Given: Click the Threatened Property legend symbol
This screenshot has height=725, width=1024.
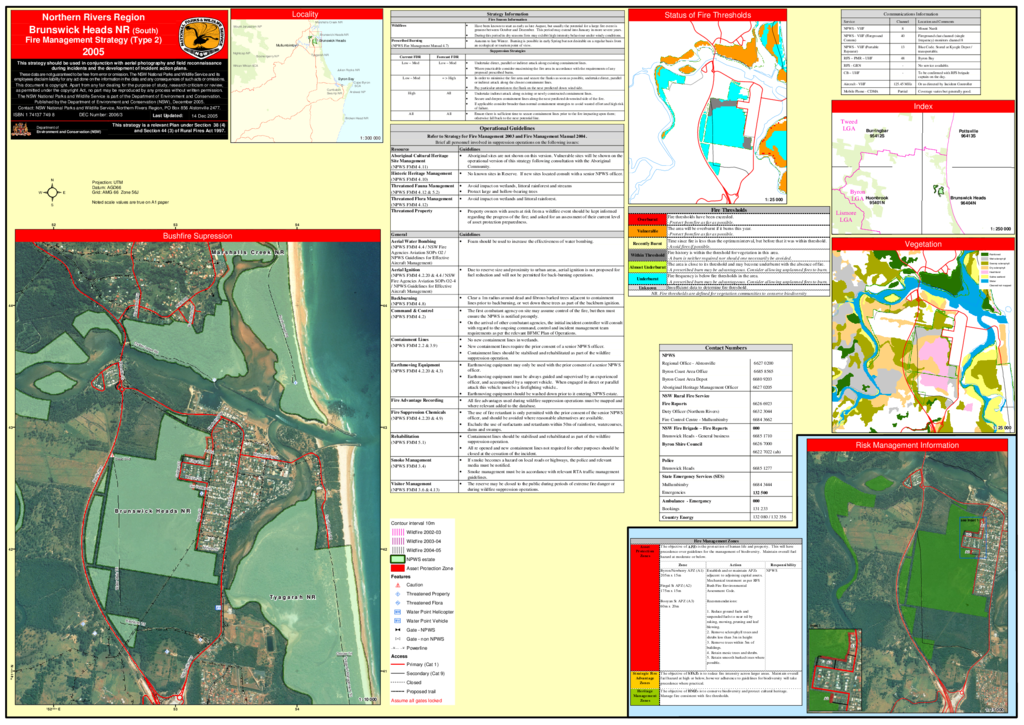Looking at the screenshot, I should point(398,594).
